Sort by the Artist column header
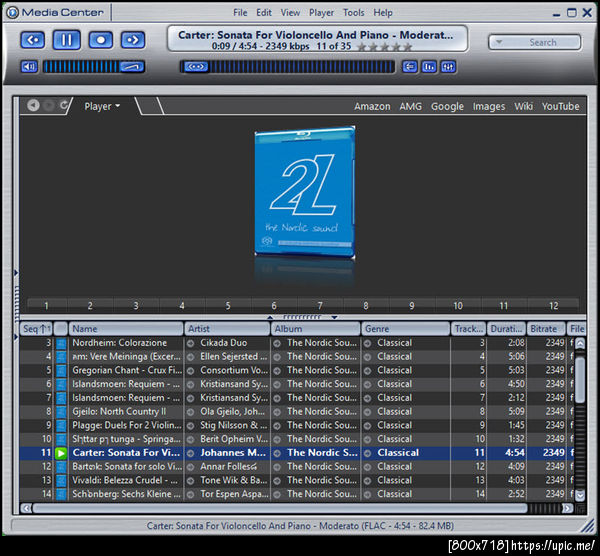 [x=227, y=329]
